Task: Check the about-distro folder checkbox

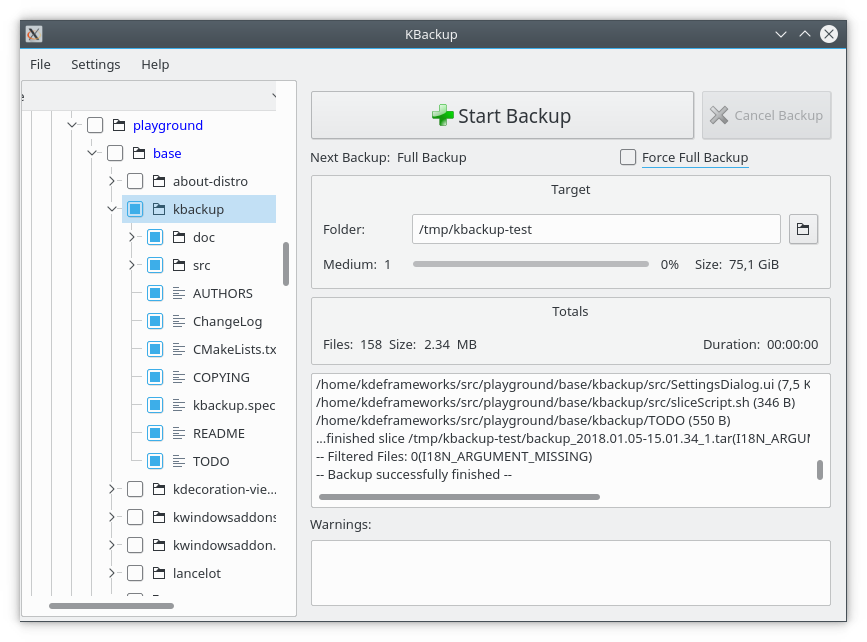Action: [x=135, y=182]
